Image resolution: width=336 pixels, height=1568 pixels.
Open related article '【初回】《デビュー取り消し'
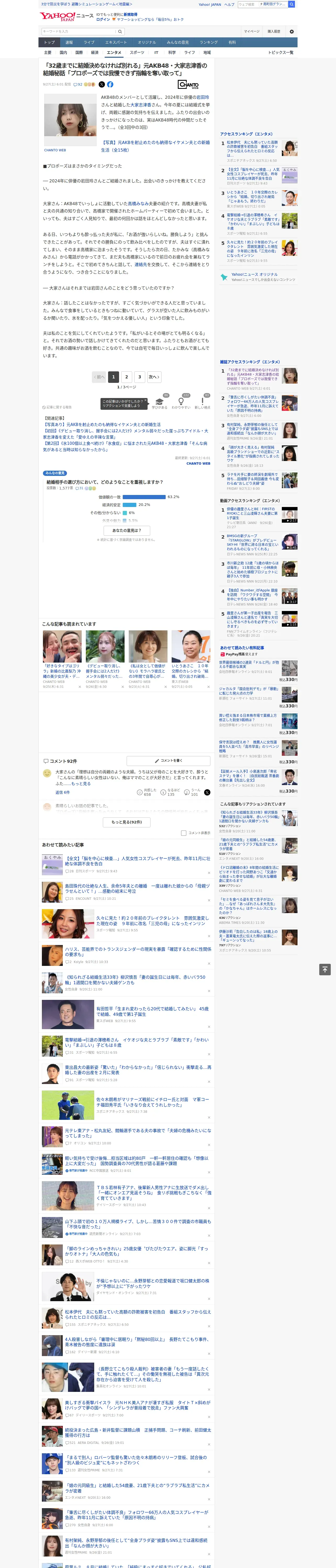[125, 434]
